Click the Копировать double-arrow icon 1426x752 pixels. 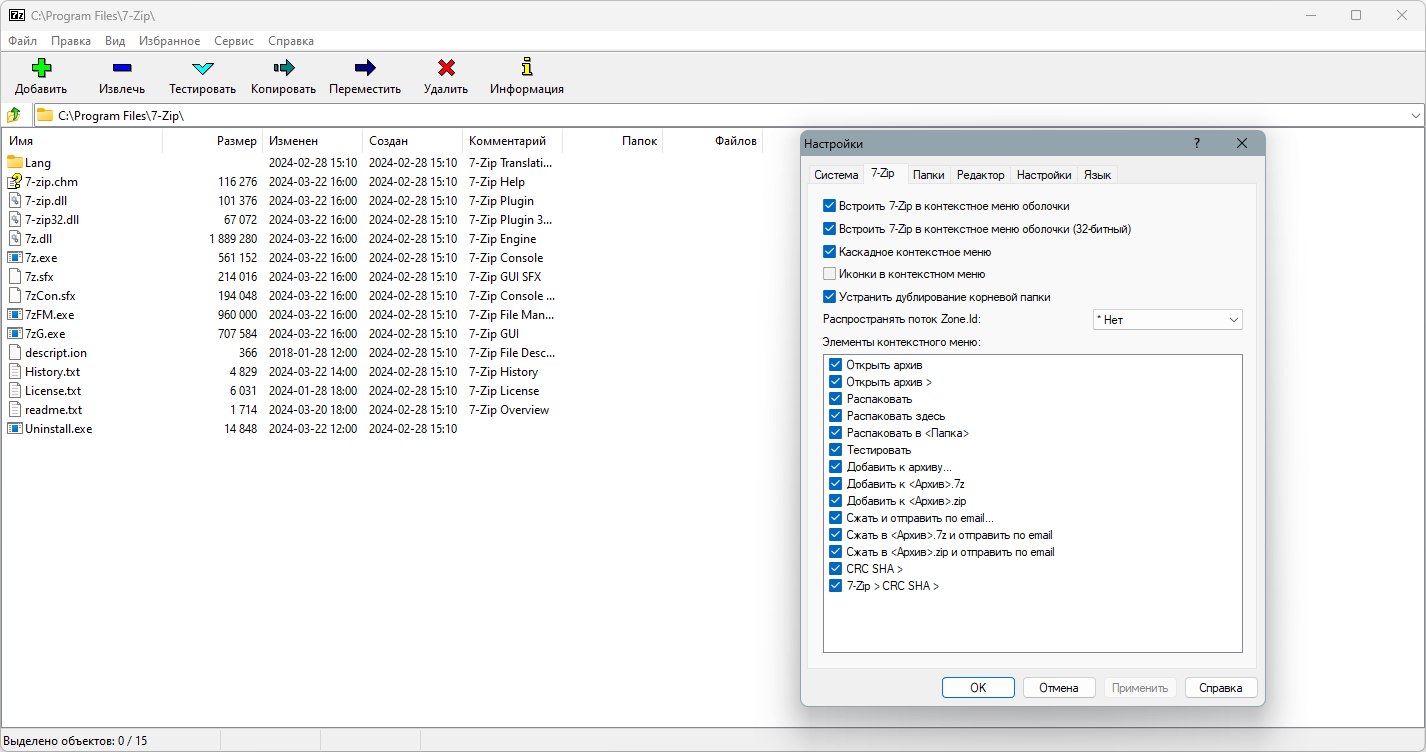tap(284, 68)
